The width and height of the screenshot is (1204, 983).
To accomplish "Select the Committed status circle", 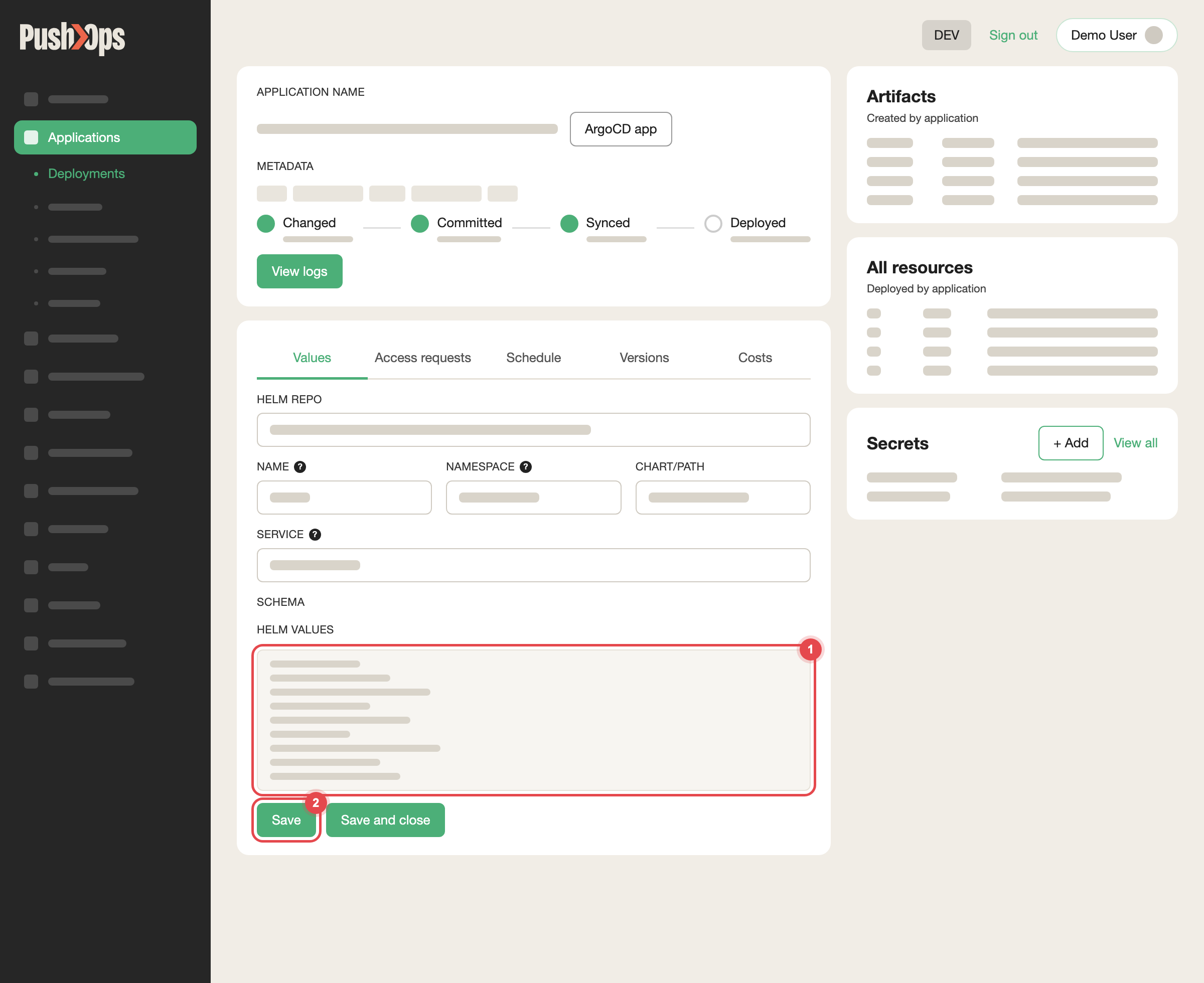I will [420, 223].
